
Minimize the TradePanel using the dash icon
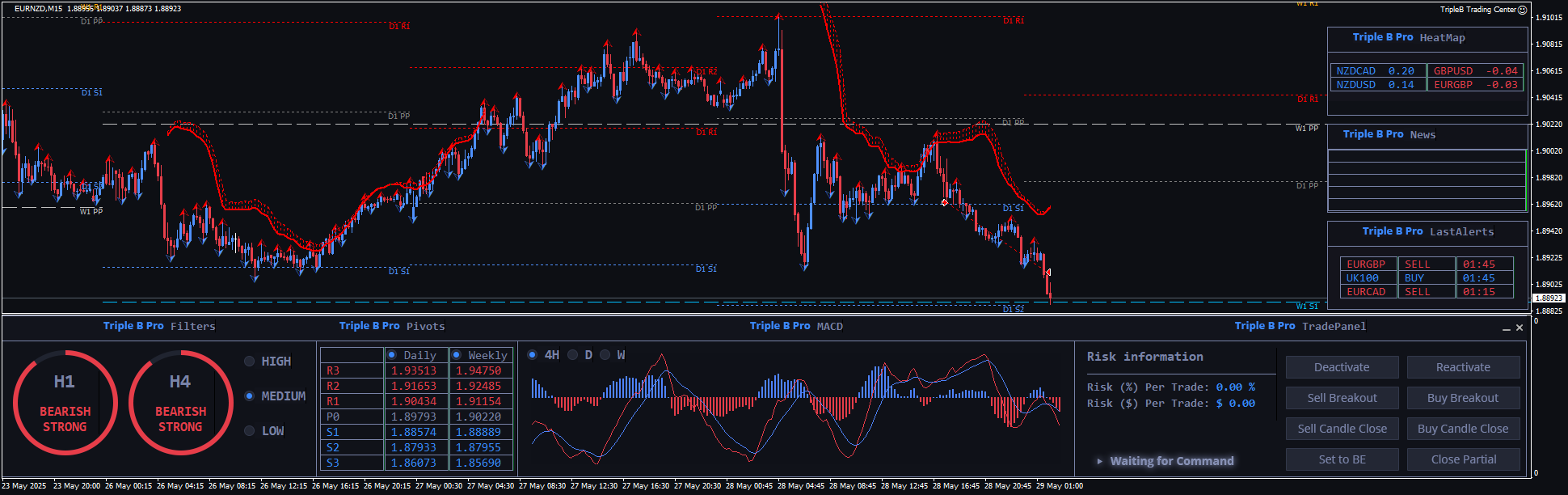pyautogui.click(x=1506, y=328)
